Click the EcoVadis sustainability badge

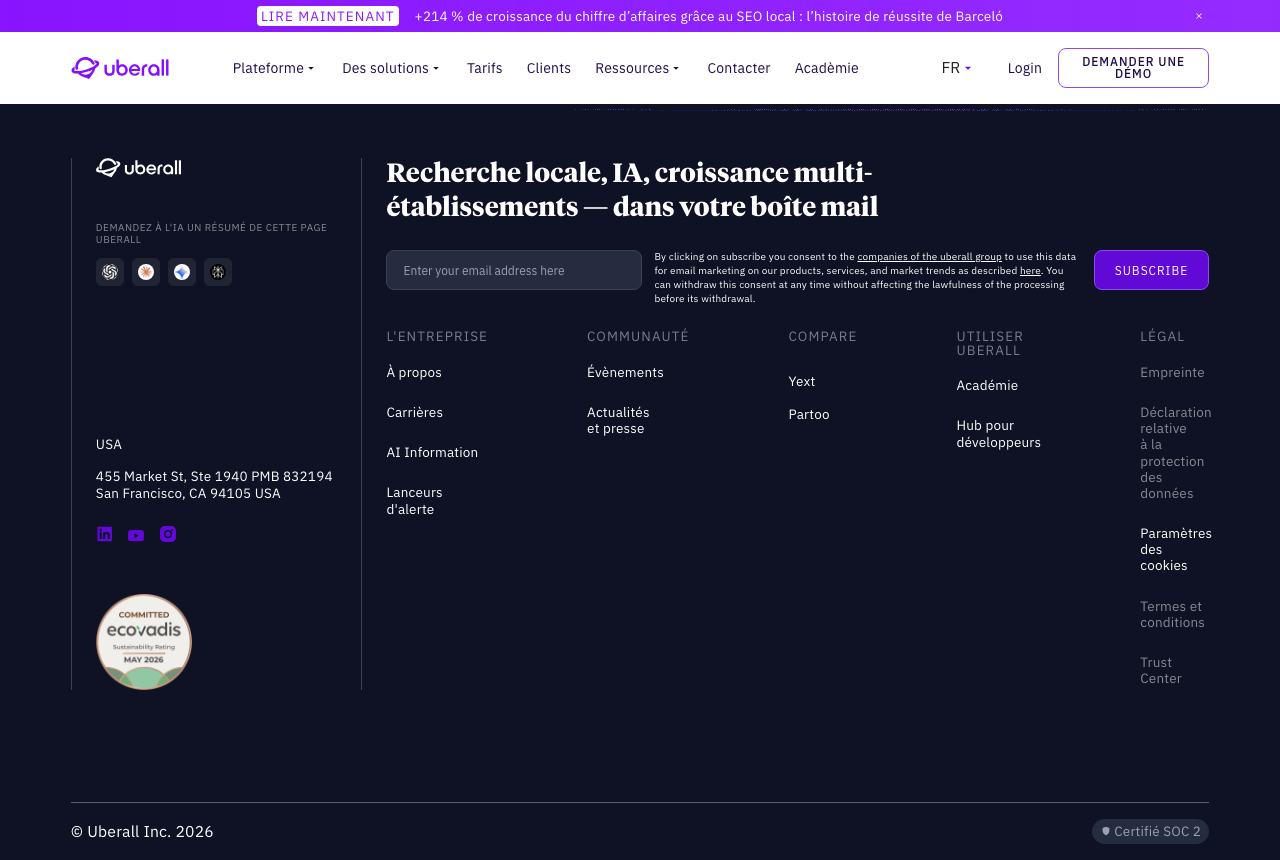pyautogui.click(x=144, y=642)
